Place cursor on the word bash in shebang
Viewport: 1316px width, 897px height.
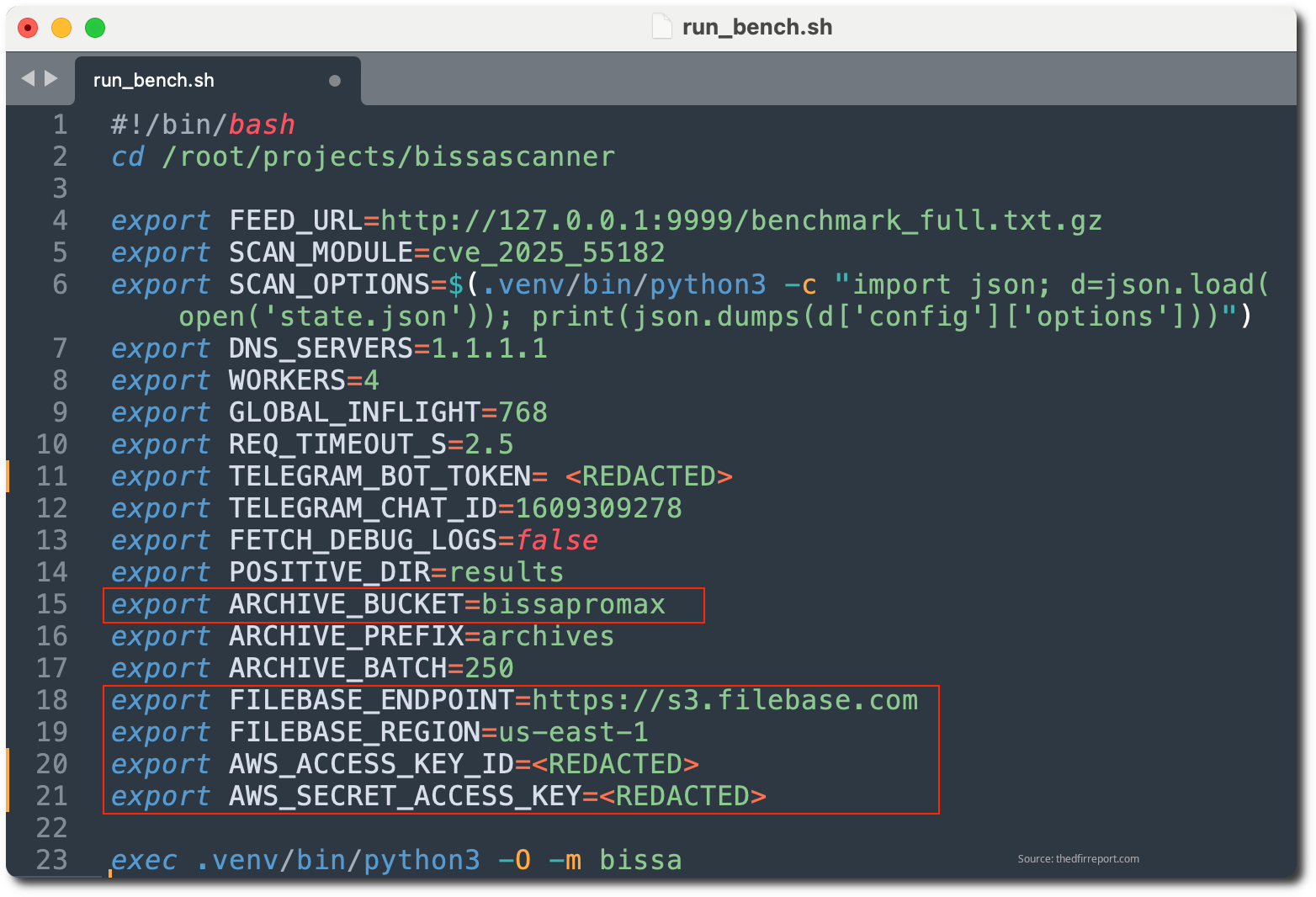point(262,125)
